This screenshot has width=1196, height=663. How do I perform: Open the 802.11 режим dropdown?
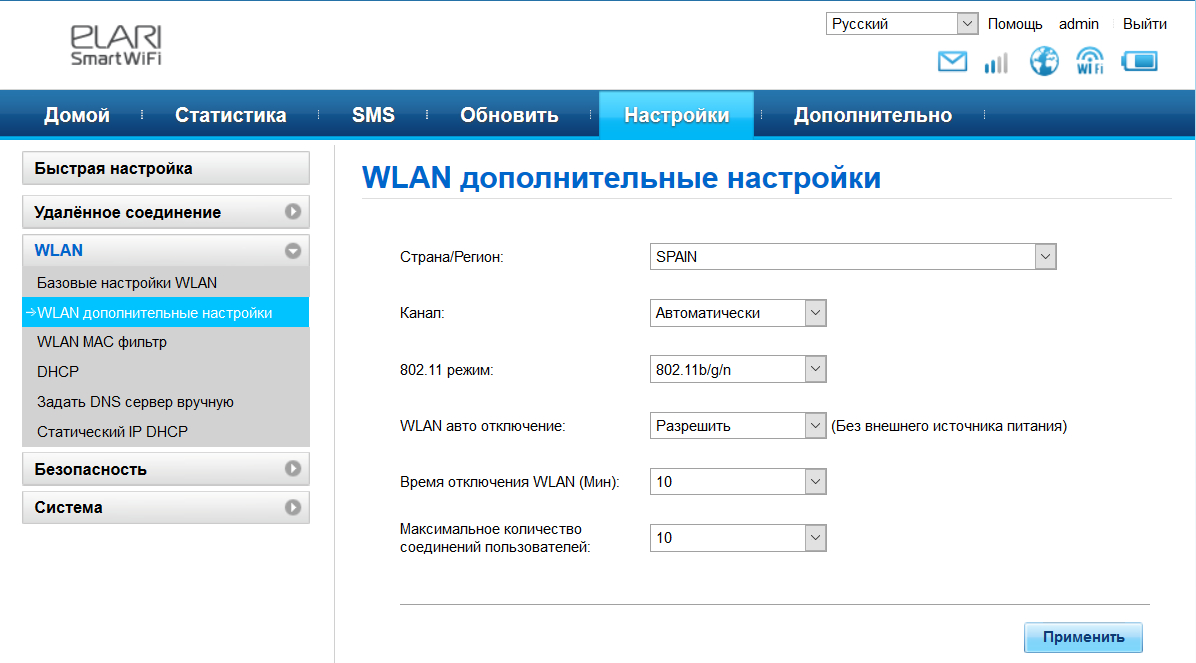738,370
